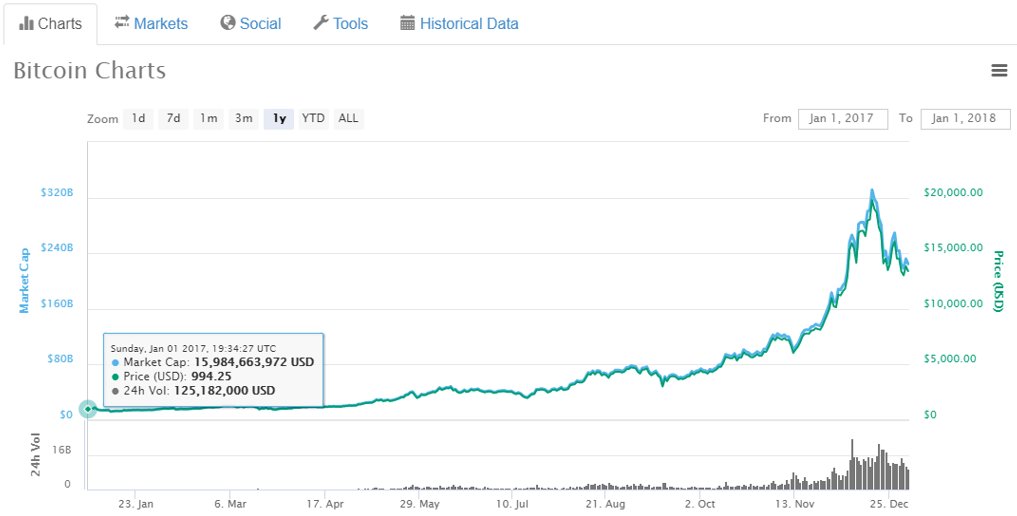This screenshot has height=516, width=1017.
Task: Click the wrench icon beside Tools
Action: pos(321,23)
